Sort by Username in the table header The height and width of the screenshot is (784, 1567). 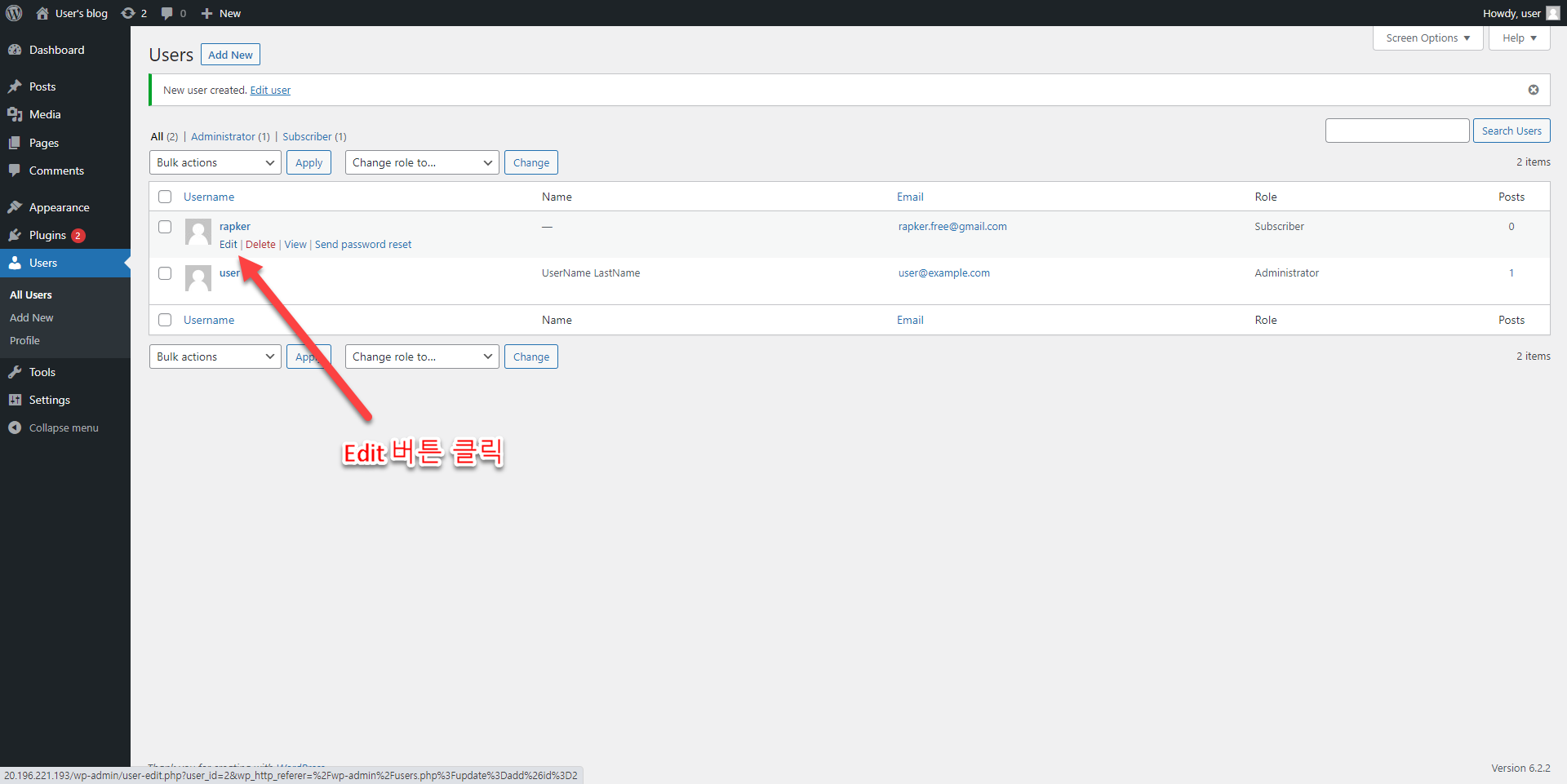tap(209, 197)
